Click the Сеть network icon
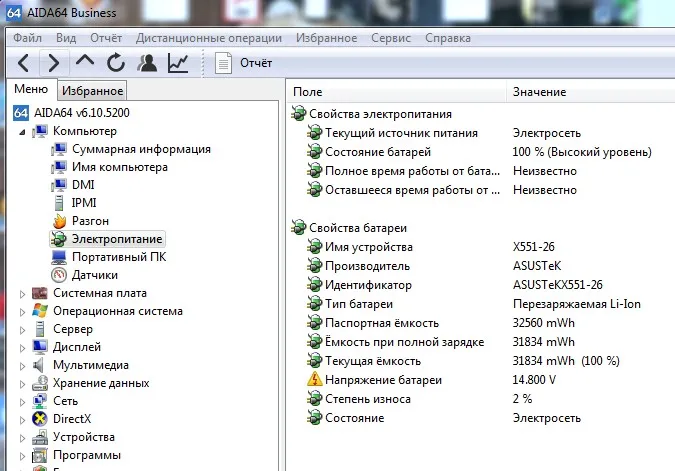The image size is (675, 471). click(40, 401)
